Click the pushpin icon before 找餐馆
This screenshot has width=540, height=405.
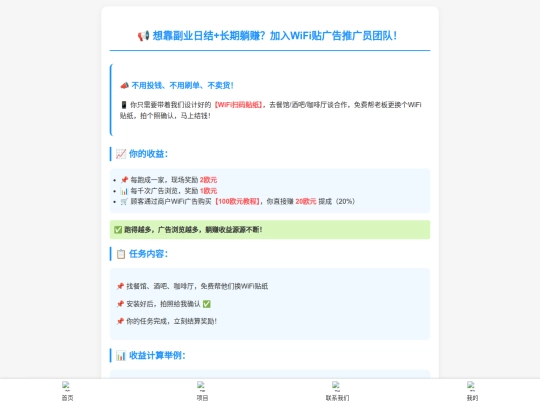pyautogui.click(x=120, y=286)
